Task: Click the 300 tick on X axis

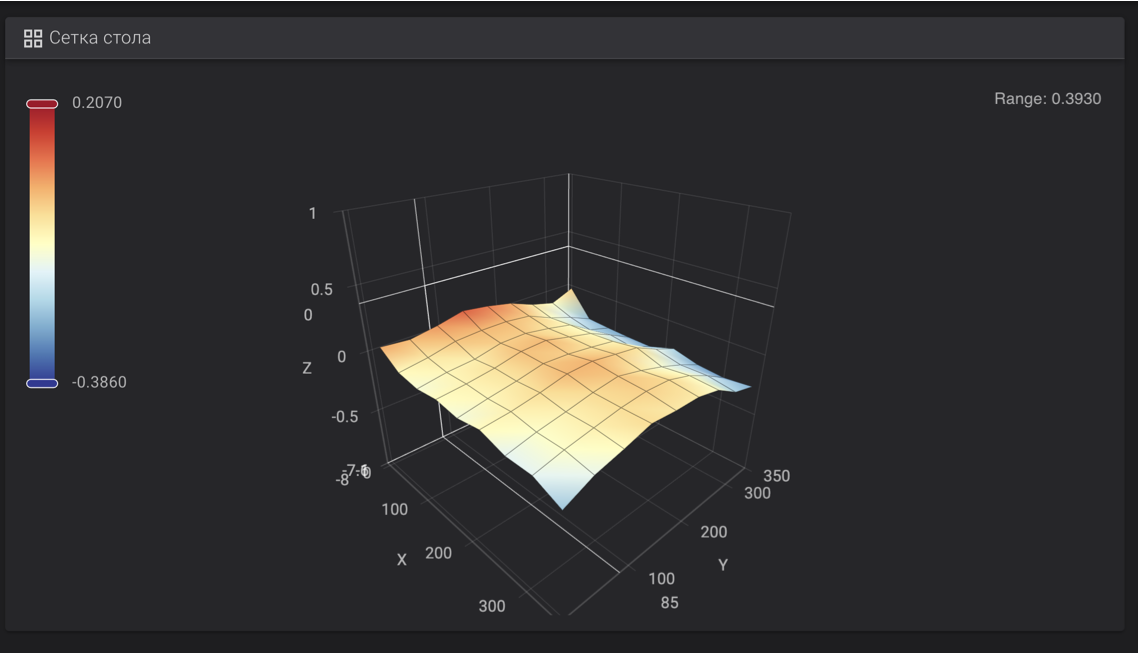Action: tap(492, 606)
